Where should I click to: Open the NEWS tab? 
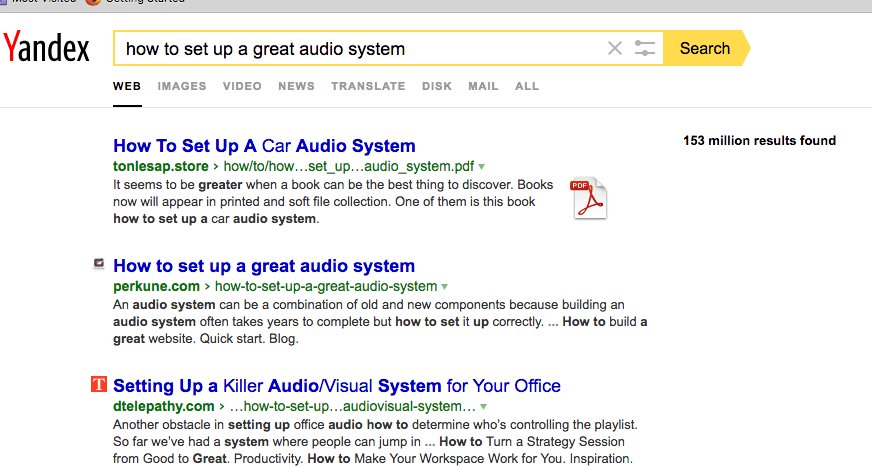click(x=296, y=86)
